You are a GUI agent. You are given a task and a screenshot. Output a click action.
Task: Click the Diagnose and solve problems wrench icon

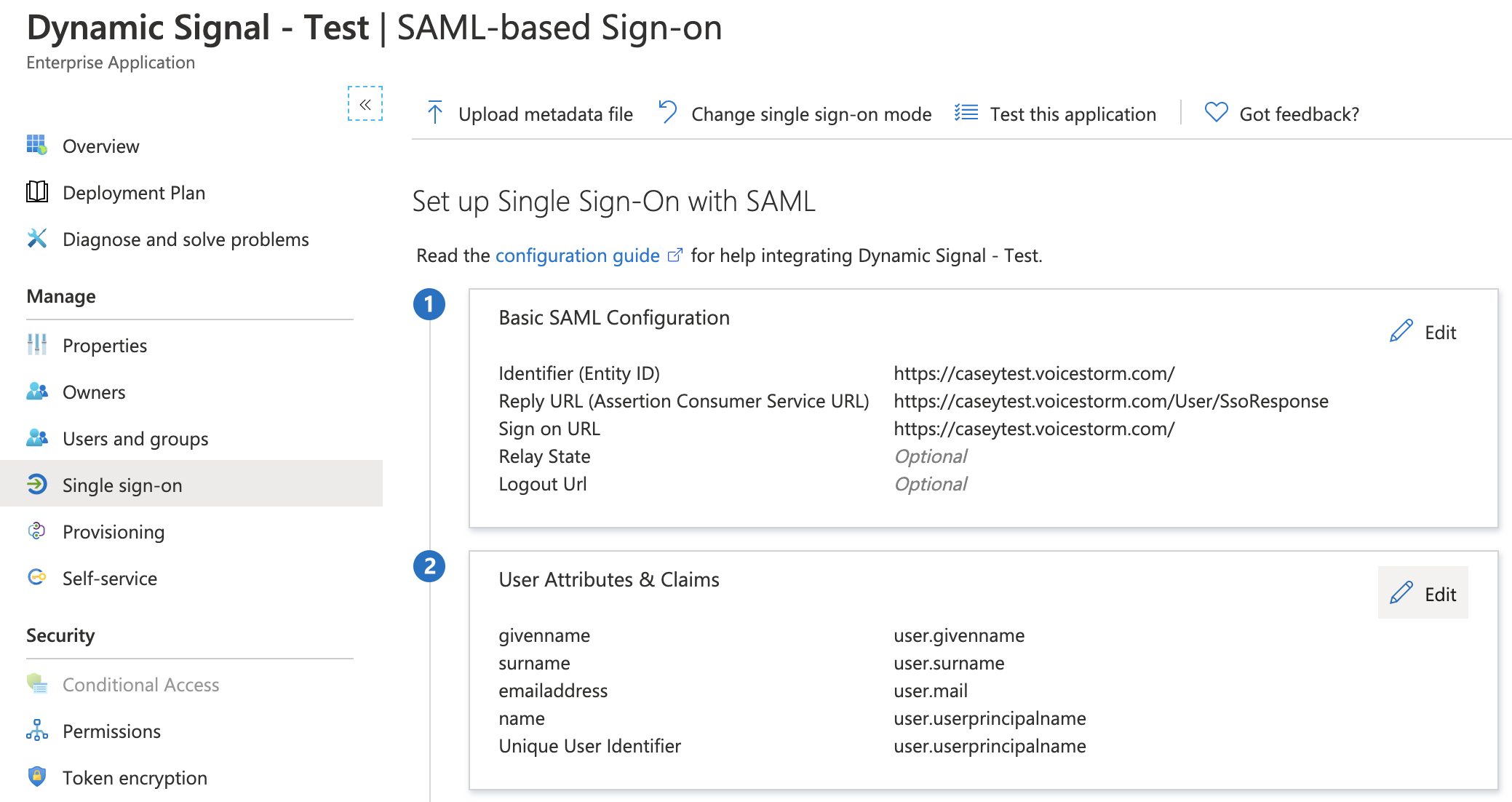click(x=37, y=239)
